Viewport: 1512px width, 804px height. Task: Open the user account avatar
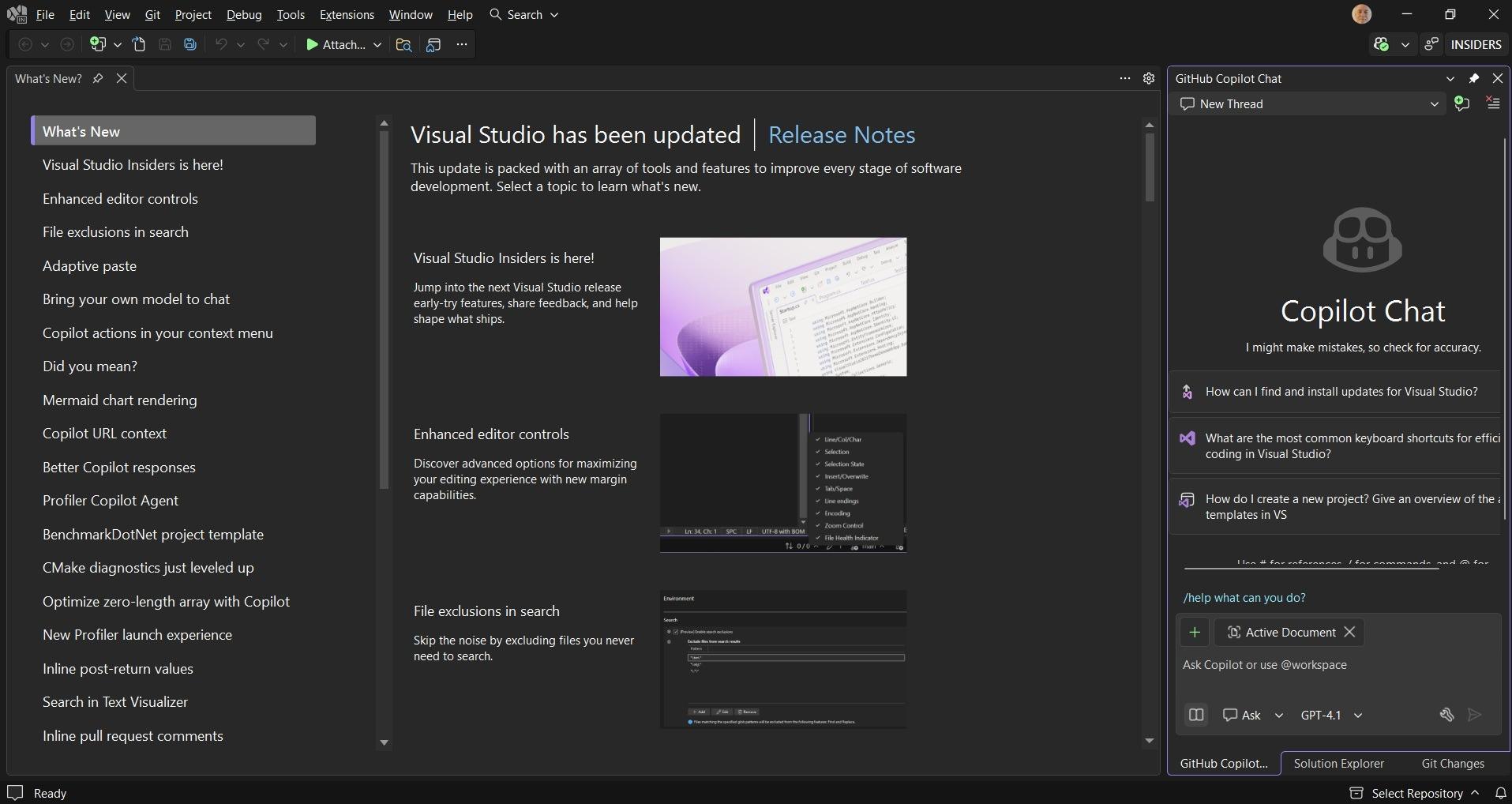click(1362, 14)
